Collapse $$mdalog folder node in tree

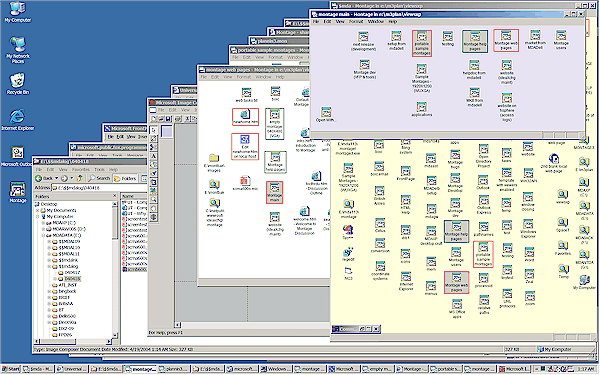[x=50, y=266]
